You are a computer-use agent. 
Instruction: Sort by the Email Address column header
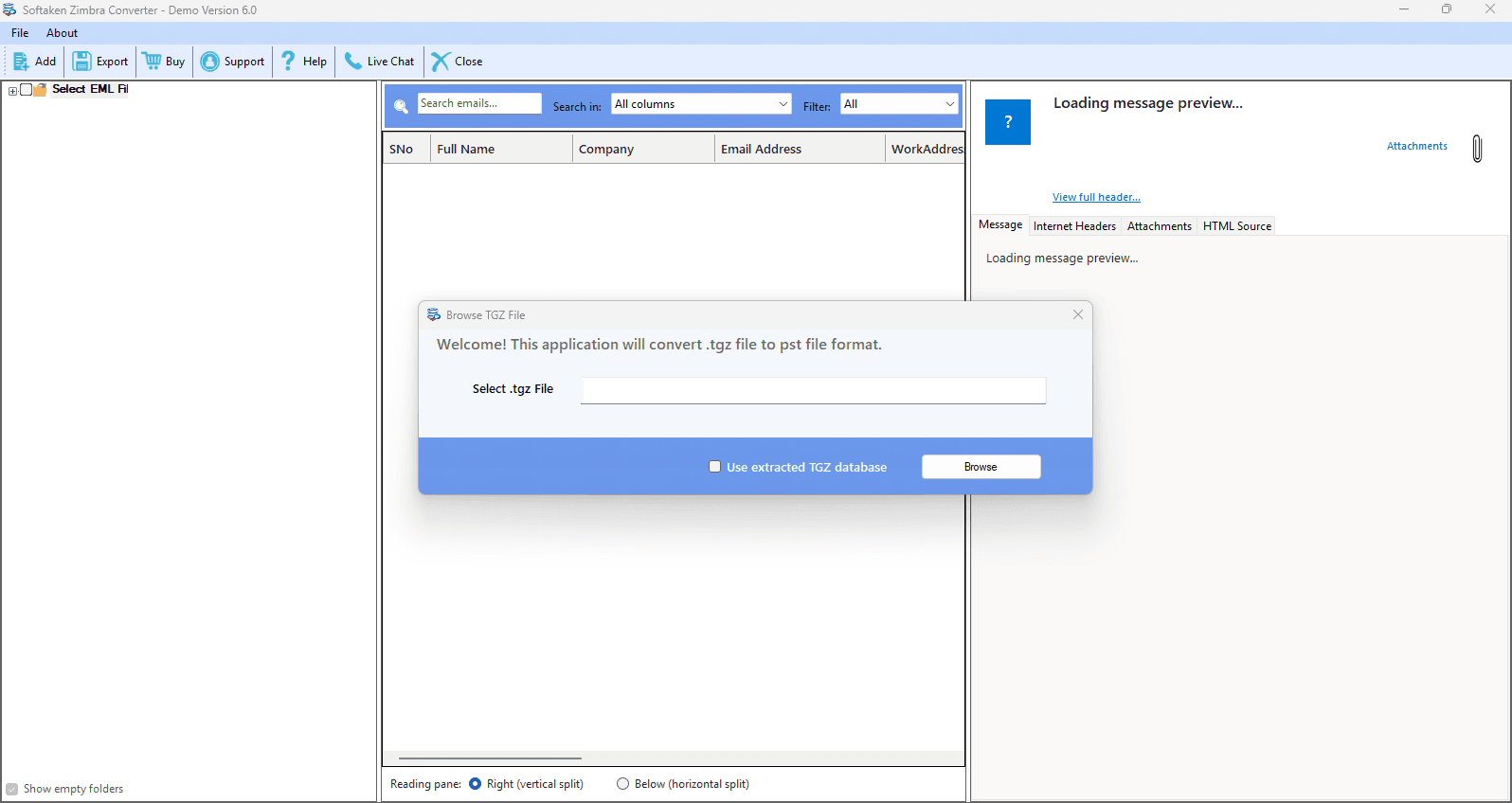(x=801, y=149)
